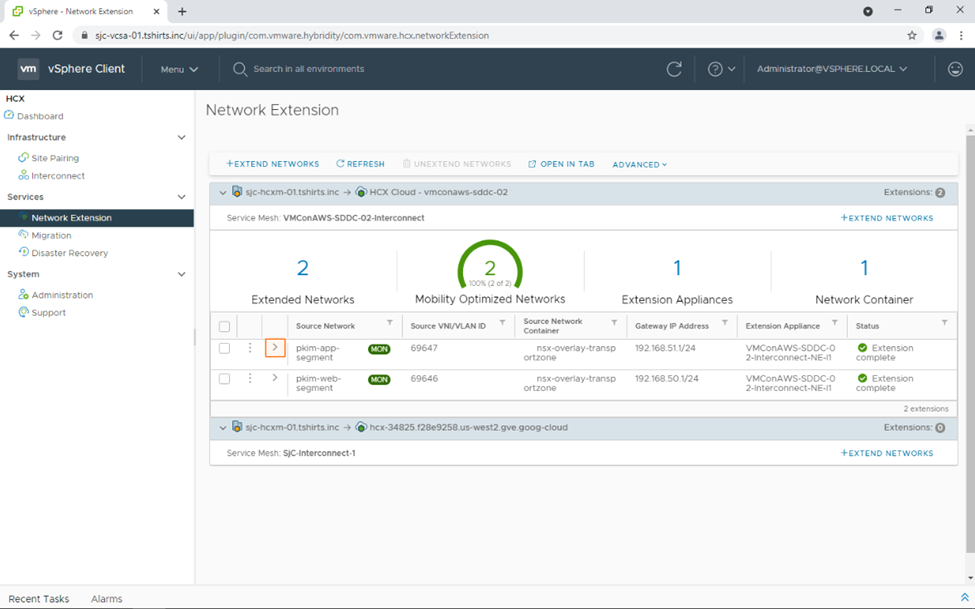
Task: Open three-dot actions menu for pkim-app-segment
Action: click(x=250, y=348)
